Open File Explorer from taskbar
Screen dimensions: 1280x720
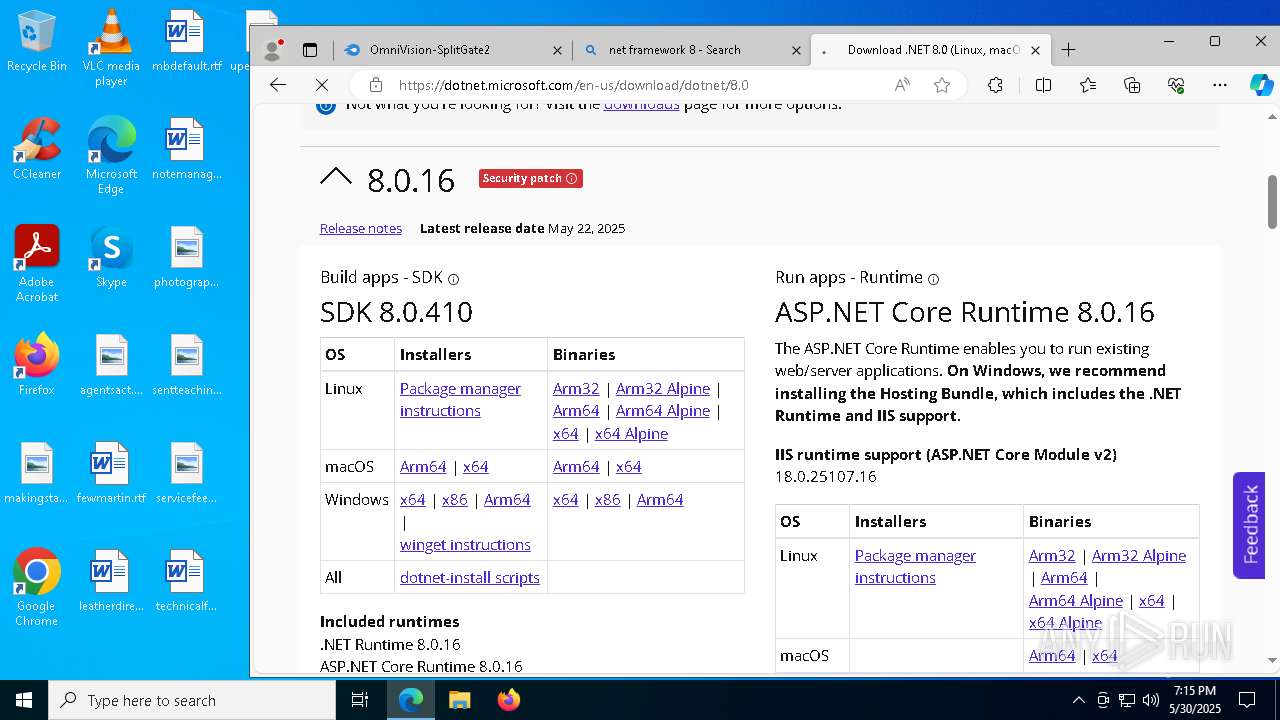(460, 700)
